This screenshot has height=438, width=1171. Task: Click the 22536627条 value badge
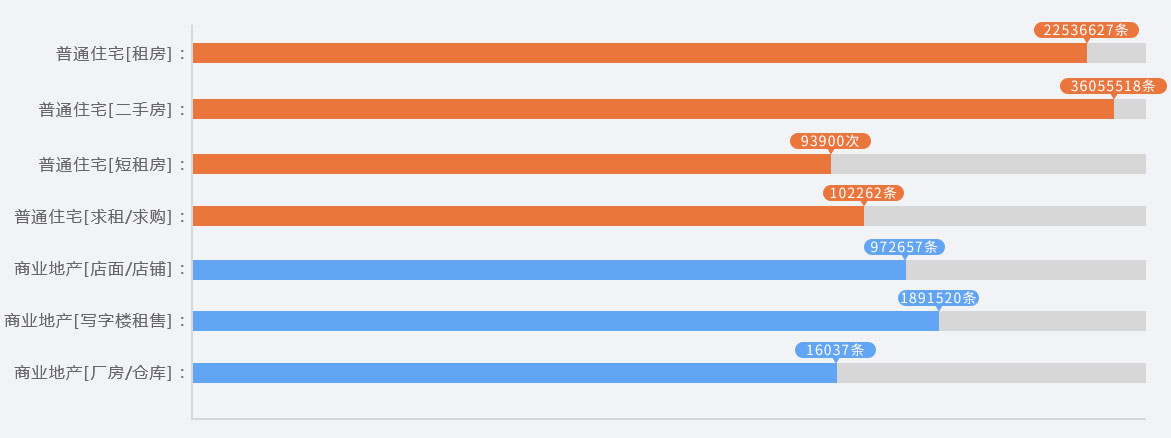pyautogui.click(x=1086, y=30)
